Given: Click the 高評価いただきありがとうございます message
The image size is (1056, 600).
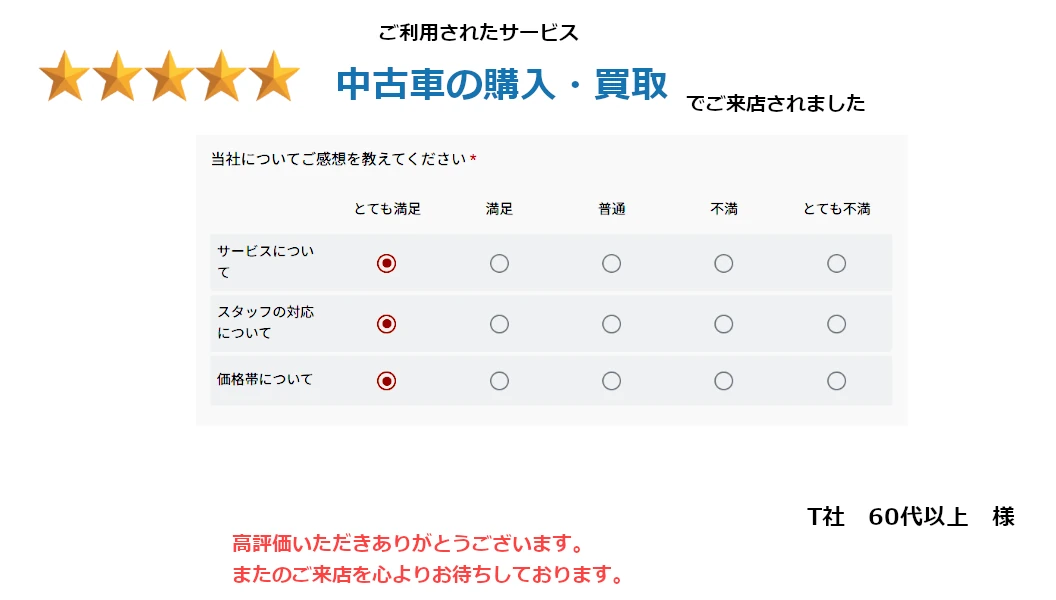Looking at the screenshot, I should (408, 544).
